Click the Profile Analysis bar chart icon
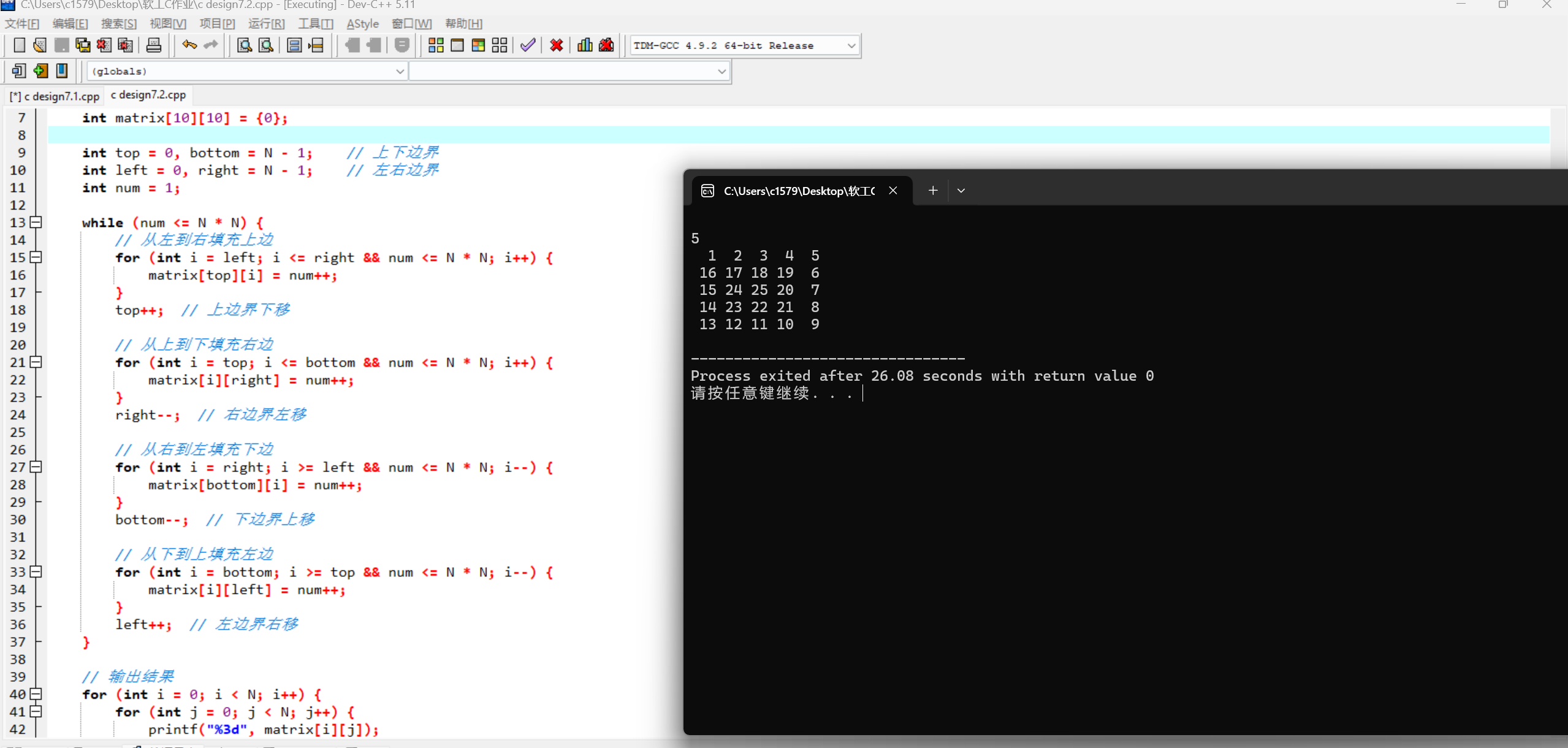Viewport: 1568px width, 748px height. click(x=585, y=45)
